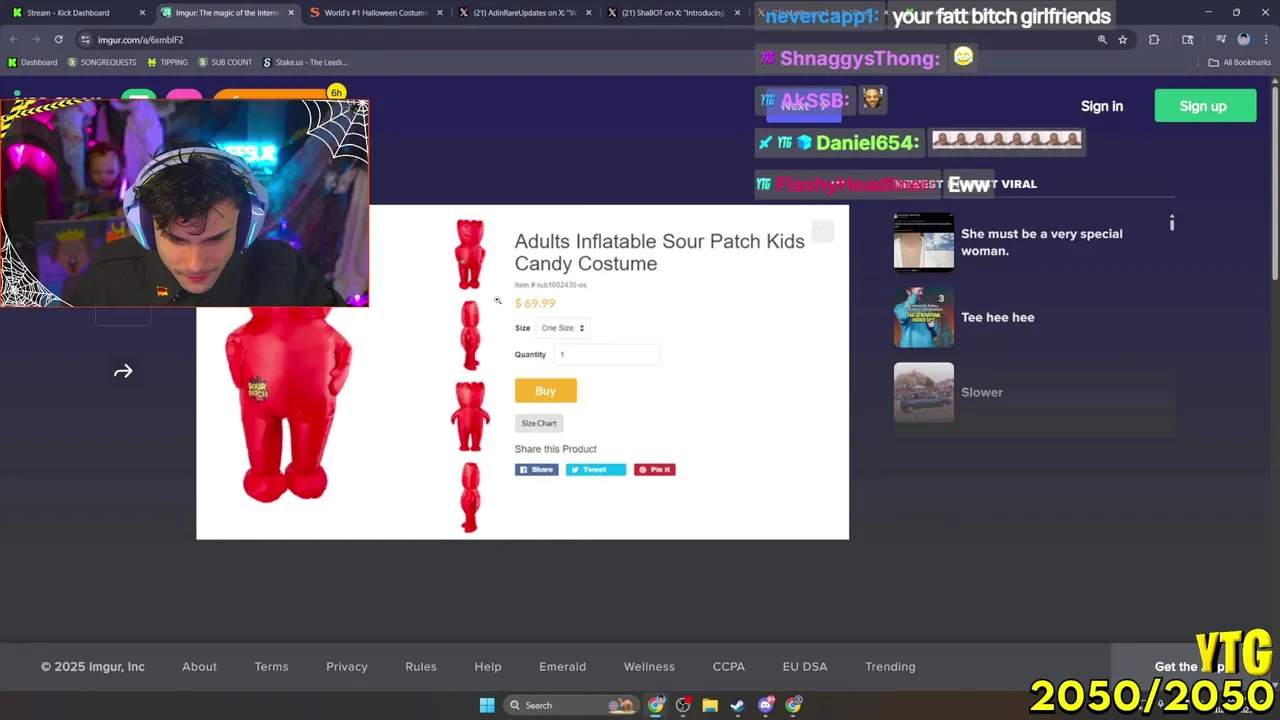Open the Terms footer link

[x=271, y=667]
